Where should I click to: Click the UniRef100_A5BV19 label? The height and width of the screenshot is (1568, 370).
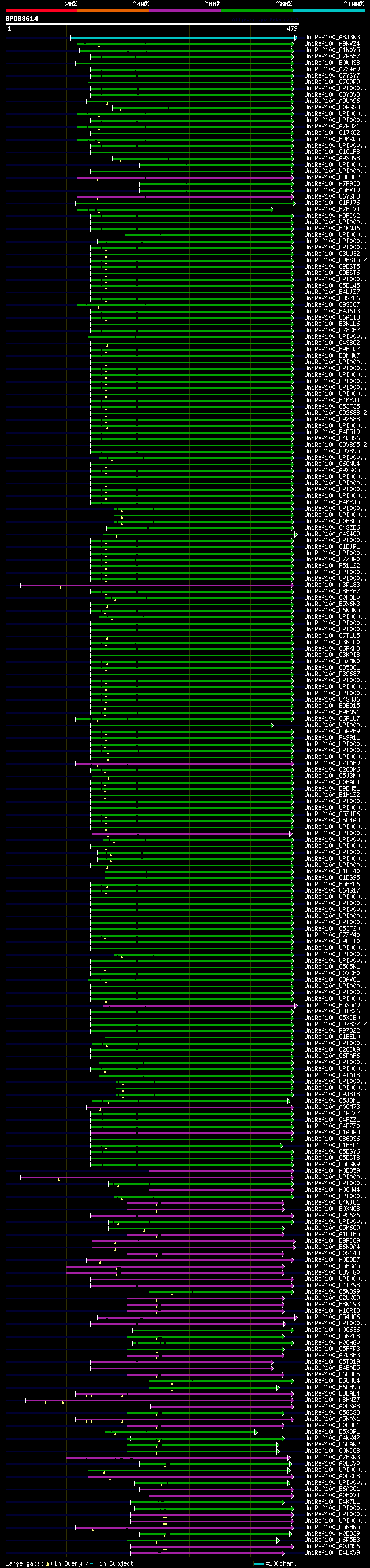(x=332, y=190)
